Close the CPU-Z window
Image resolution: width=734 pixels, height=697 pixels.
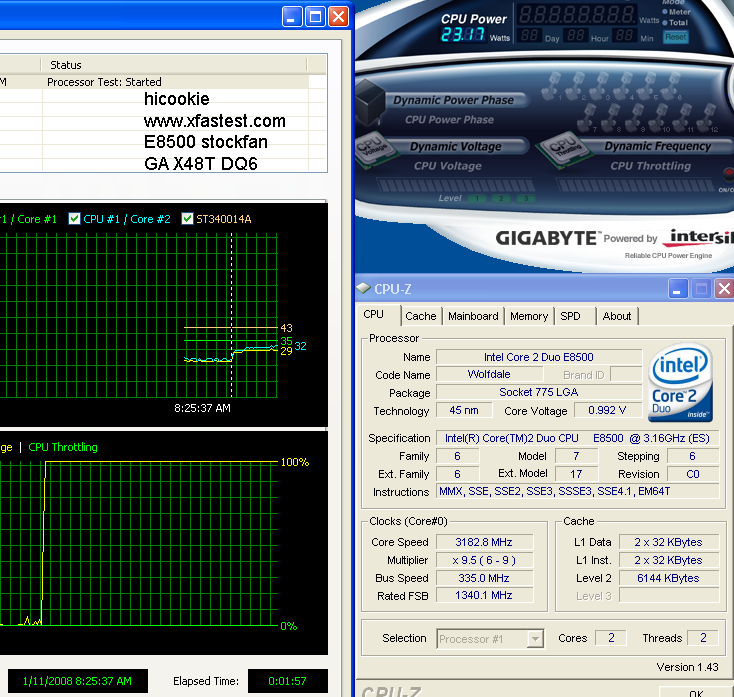point(724,288)
